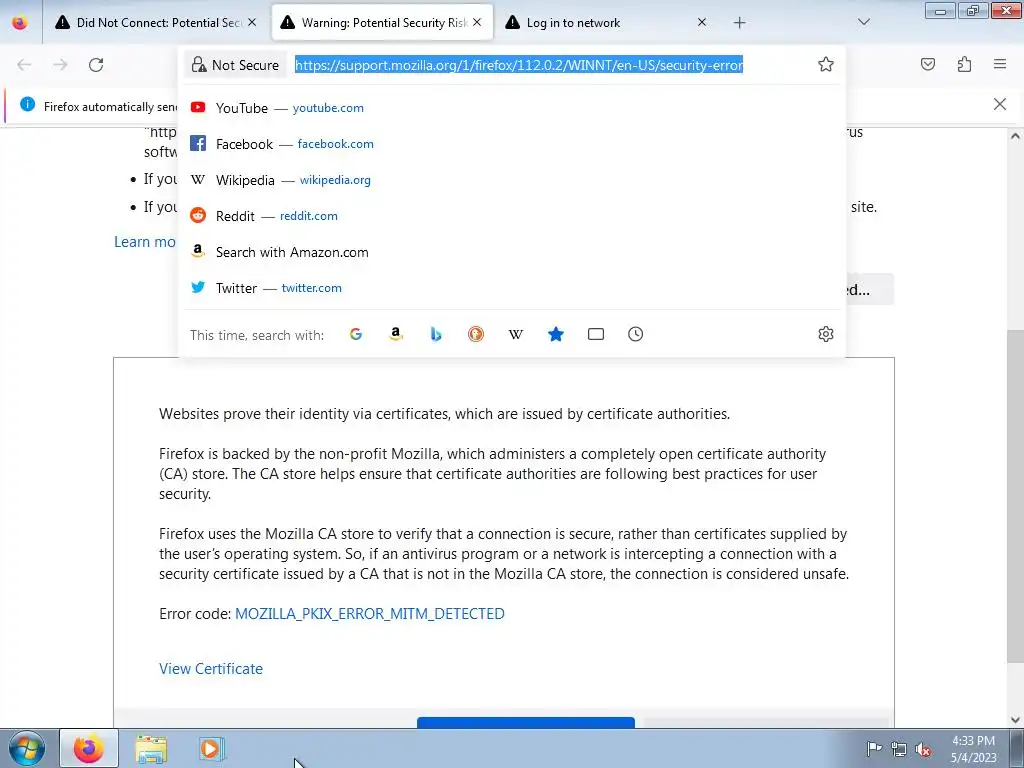Click the View Certificate link

tap(211, 669)
